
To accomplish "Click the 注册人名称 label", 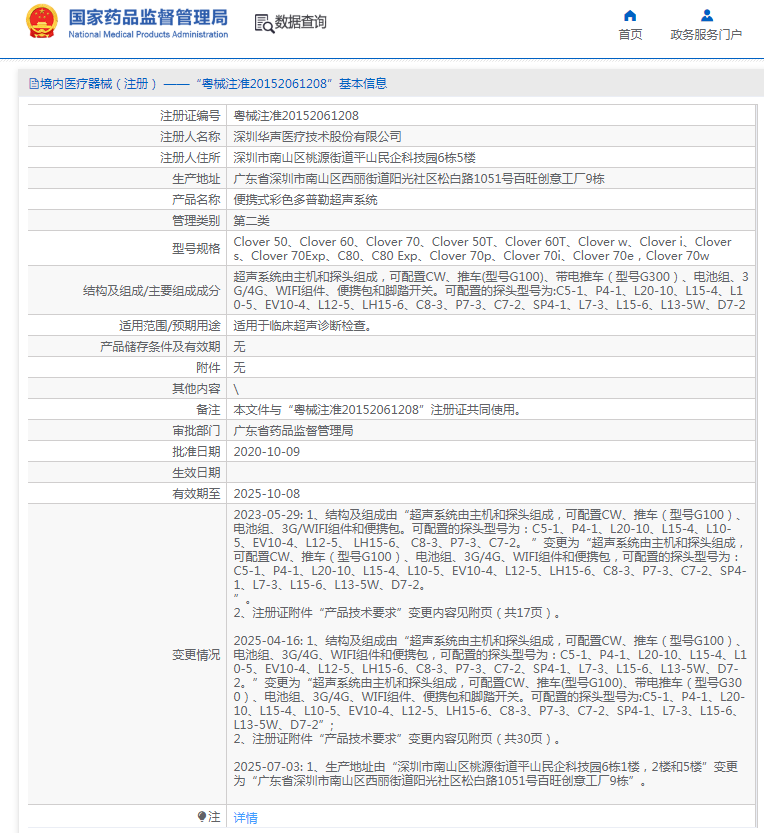I will coord(190,137).
